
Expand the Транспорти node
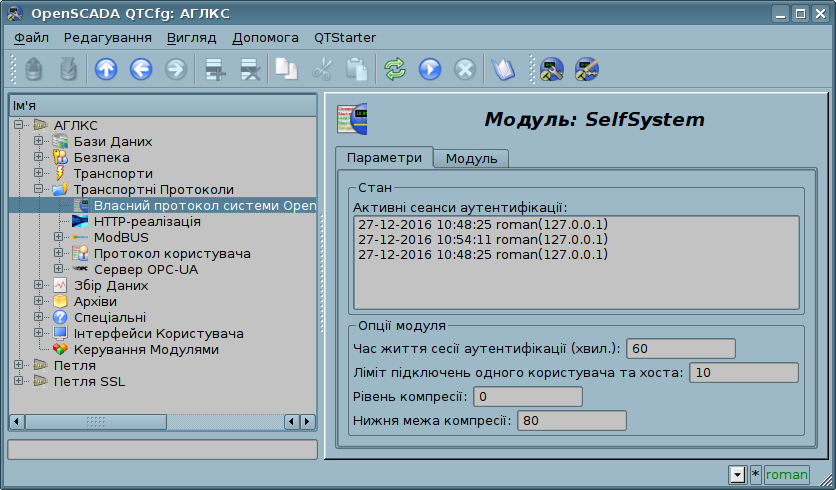(x=38, y=173)
